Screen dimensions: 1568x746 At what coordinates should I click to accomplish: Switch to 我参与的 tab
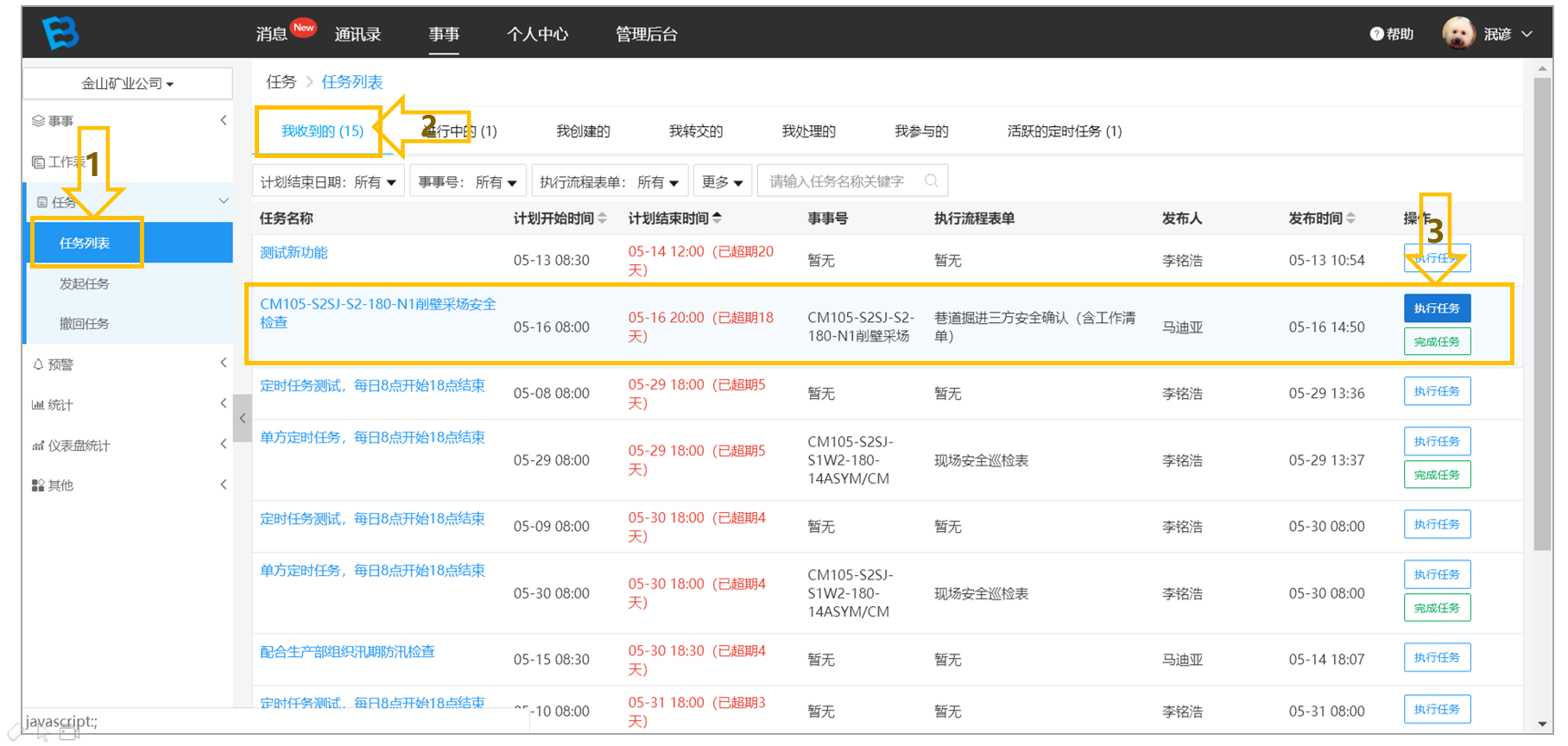pyautogui.click(x=921, y=131)
